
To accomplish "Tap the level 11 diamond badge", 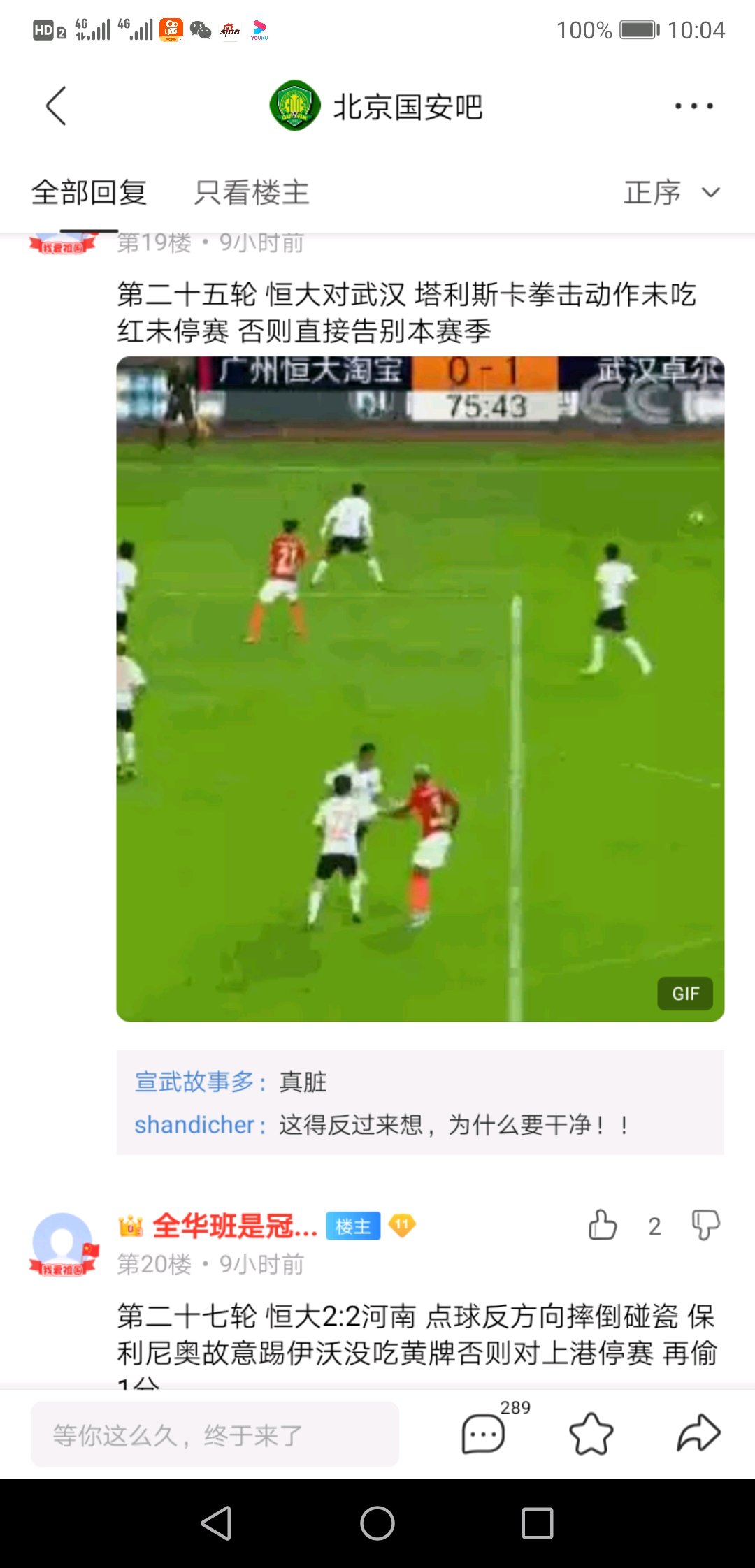I will [403, 1225].
